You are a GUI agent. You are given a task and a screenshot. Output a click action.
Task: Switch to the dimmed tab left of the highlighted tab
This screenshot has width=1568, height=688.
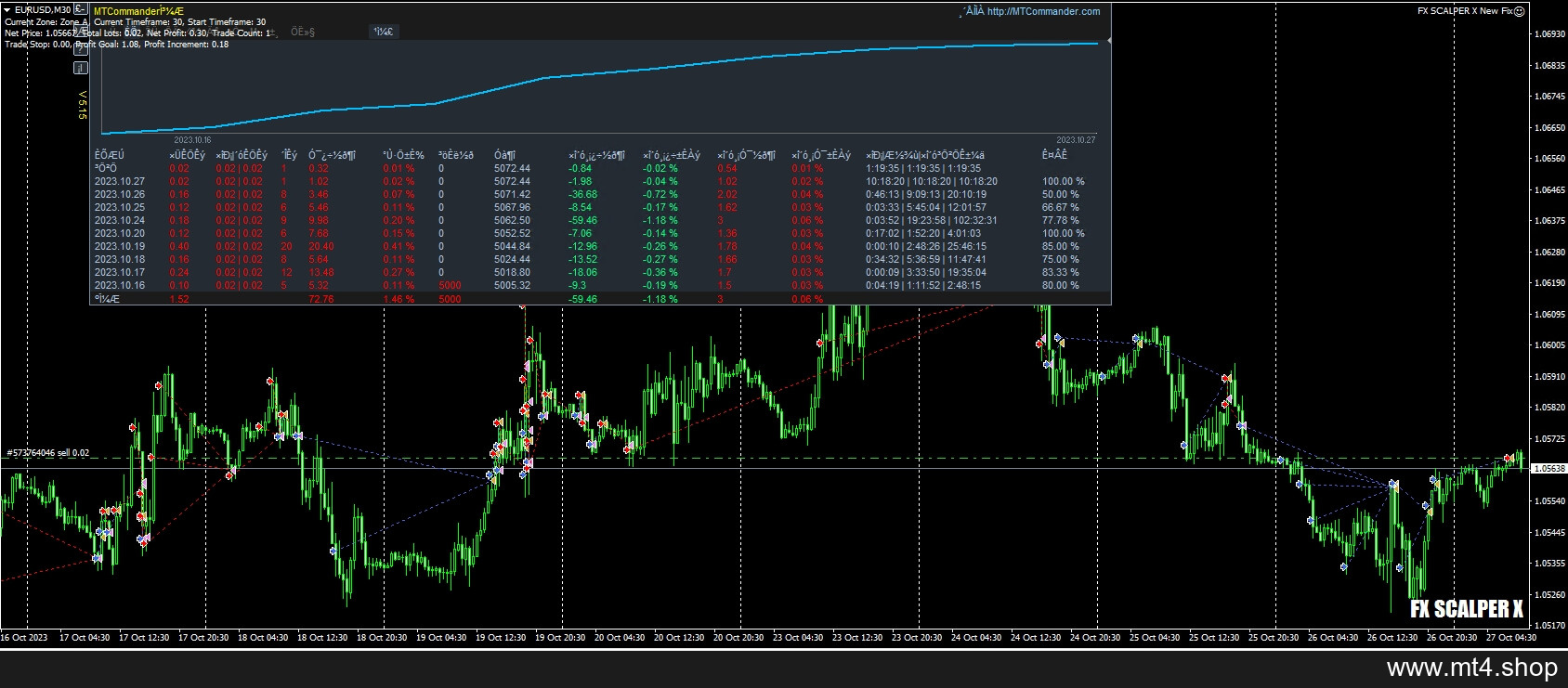pos(303,32)
